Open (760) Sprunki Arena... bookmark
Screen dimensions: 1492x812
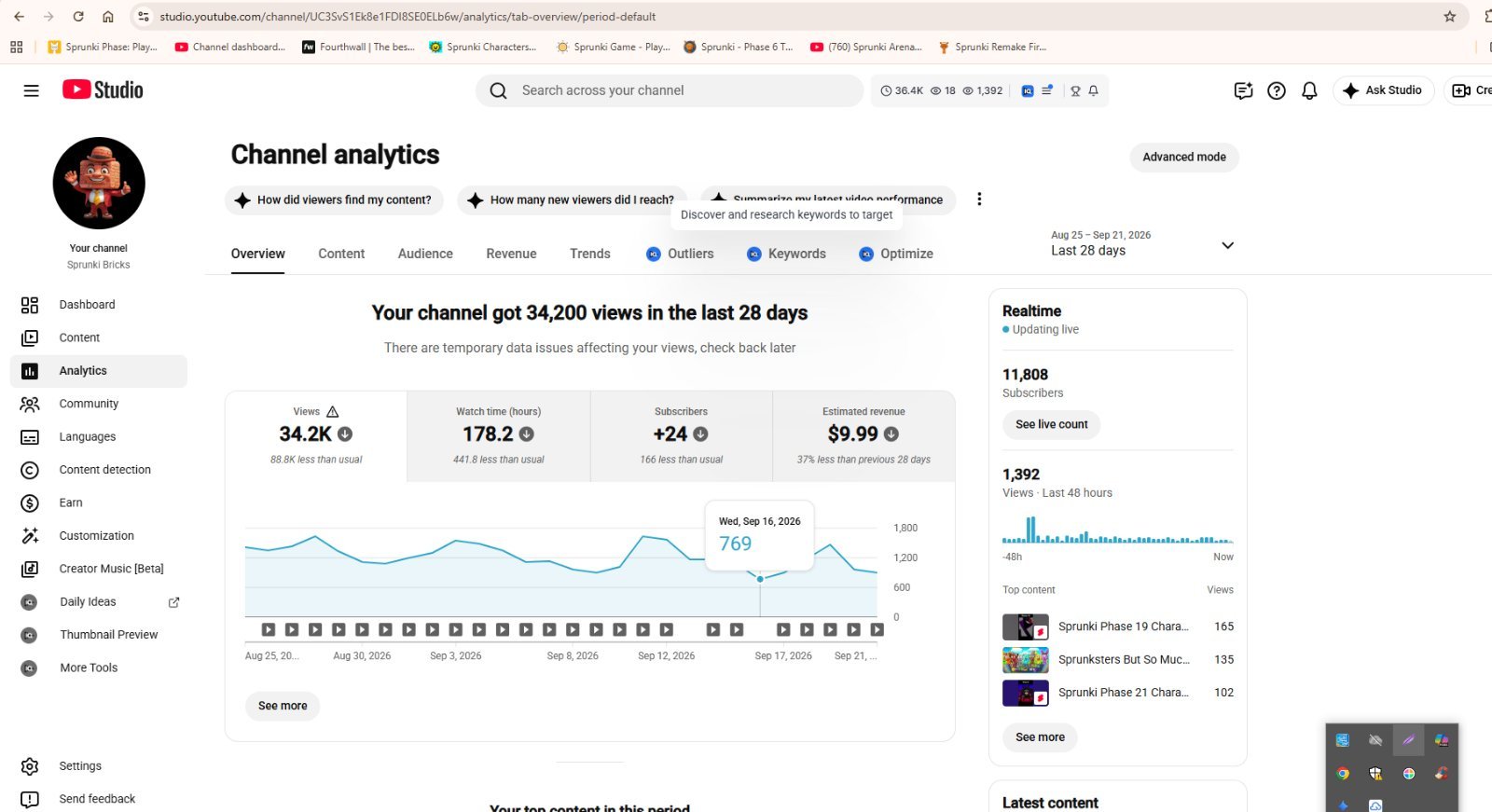tap(866, 47)
